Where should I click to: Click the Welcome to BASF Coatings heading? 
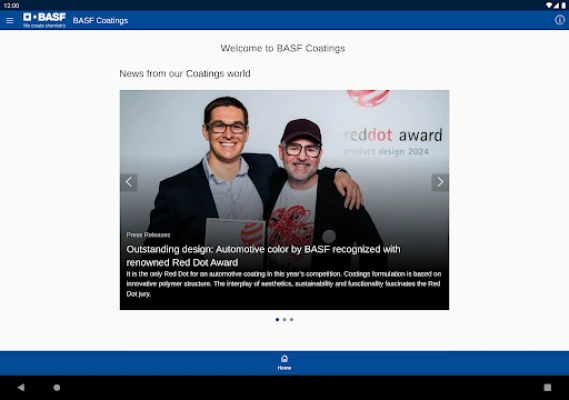tap(283, 48)
